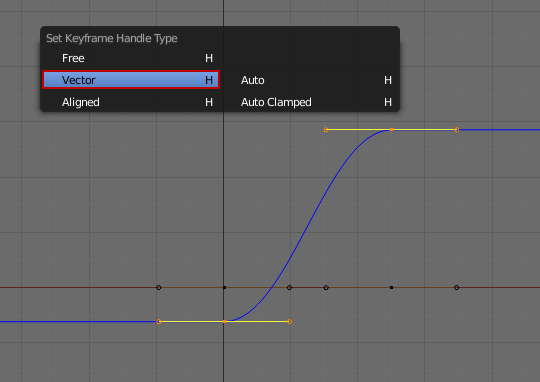
Task: Click right handle of first red-curve keyframe
Action: (x=289, y=287)
